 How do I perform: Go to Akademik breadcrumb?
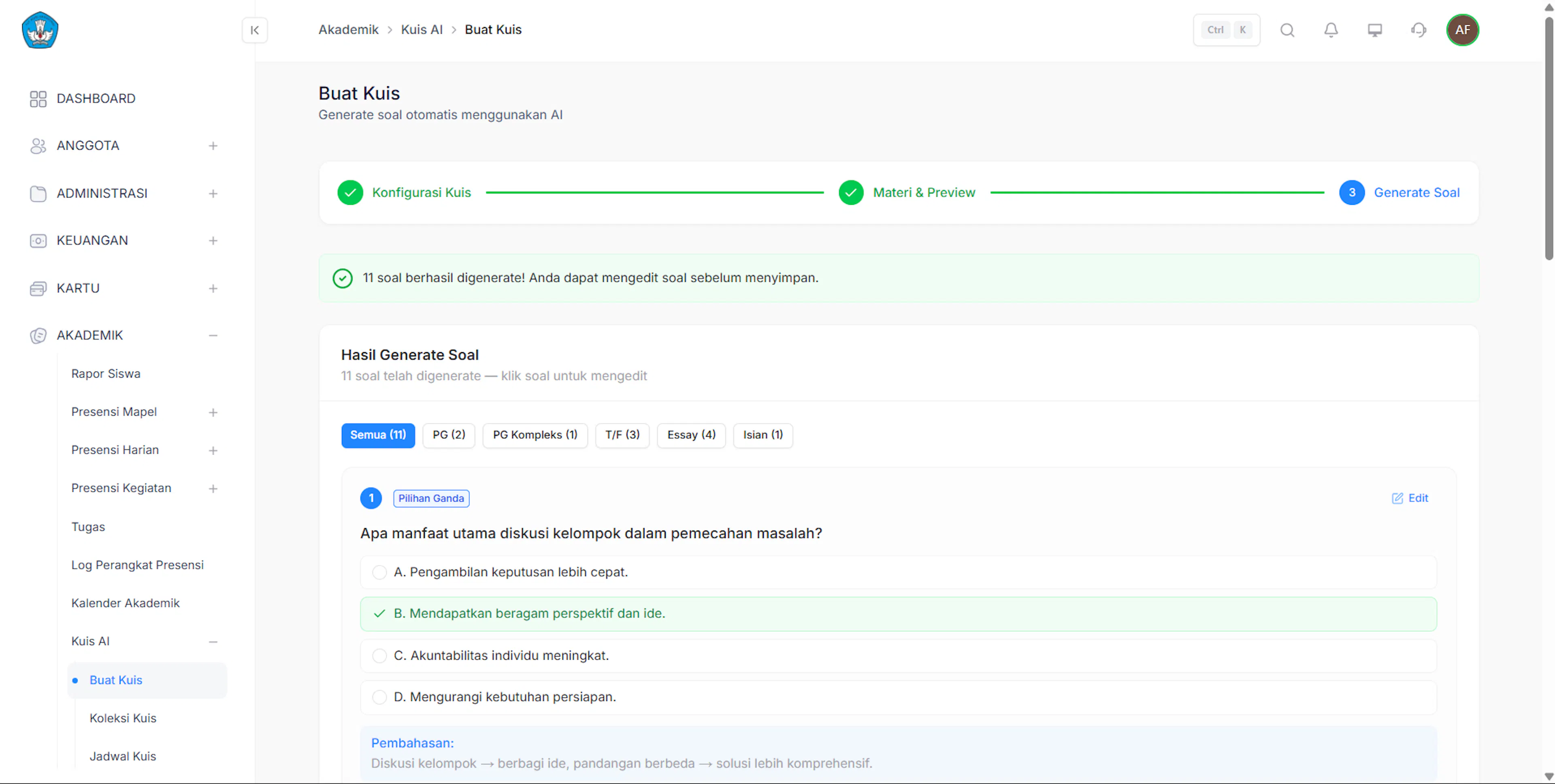pyautogui.click(x=348, y=30)
